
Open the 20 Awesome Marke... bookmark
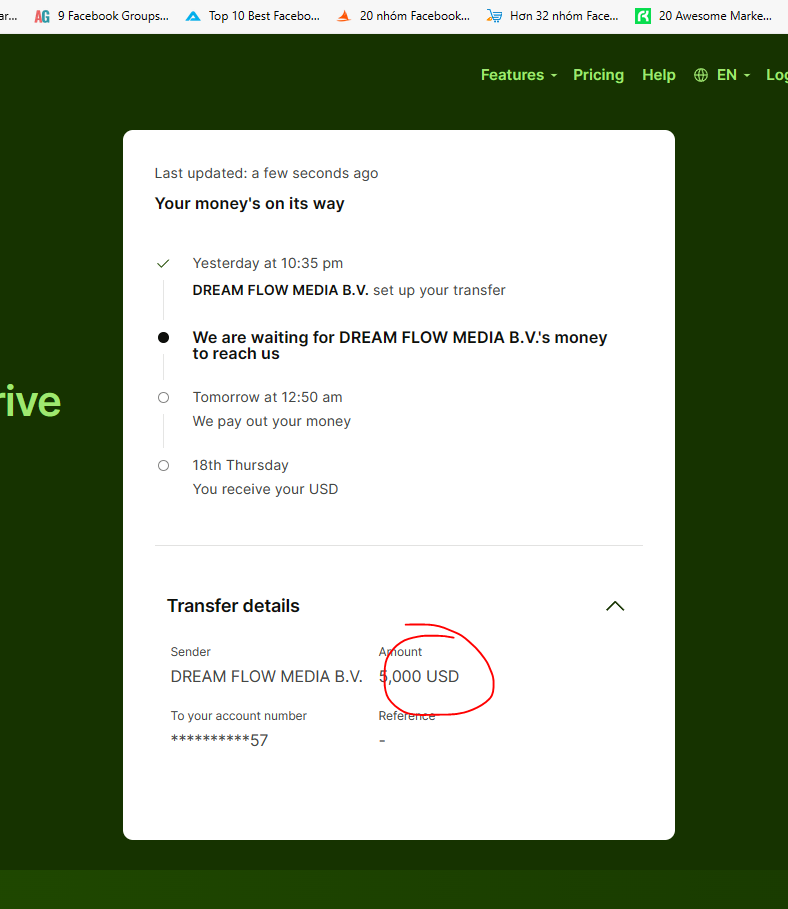(x=704, y=16)
